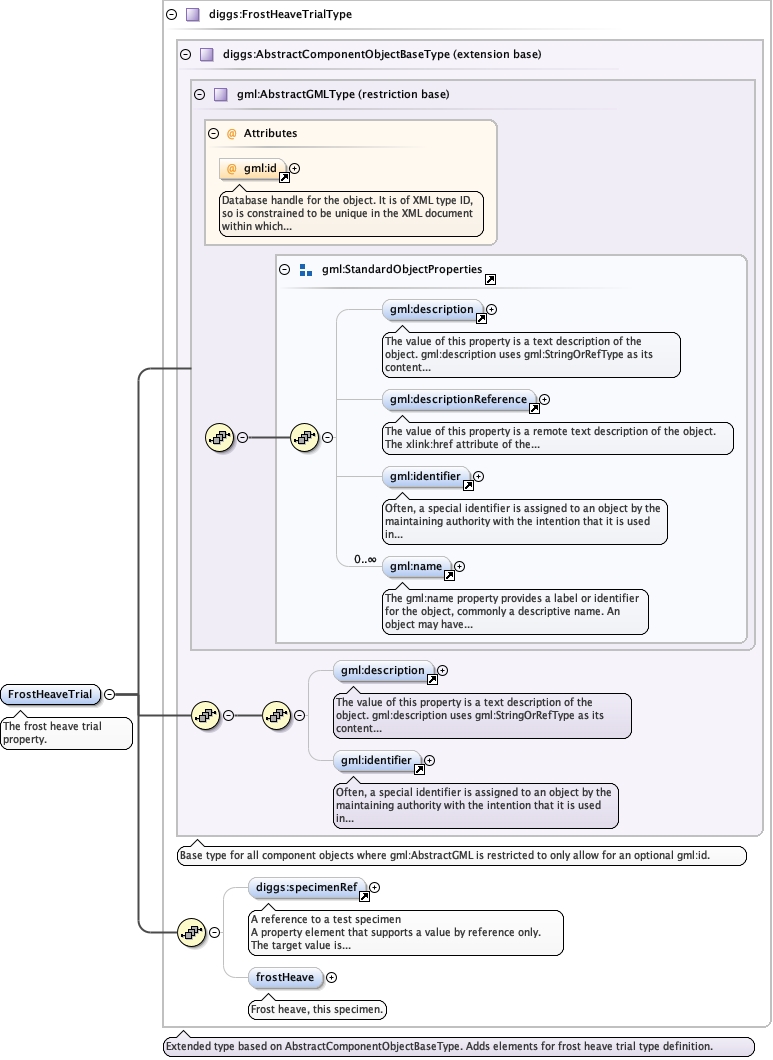Select the FrostHeaveTrial root element

tap(51, 695)
